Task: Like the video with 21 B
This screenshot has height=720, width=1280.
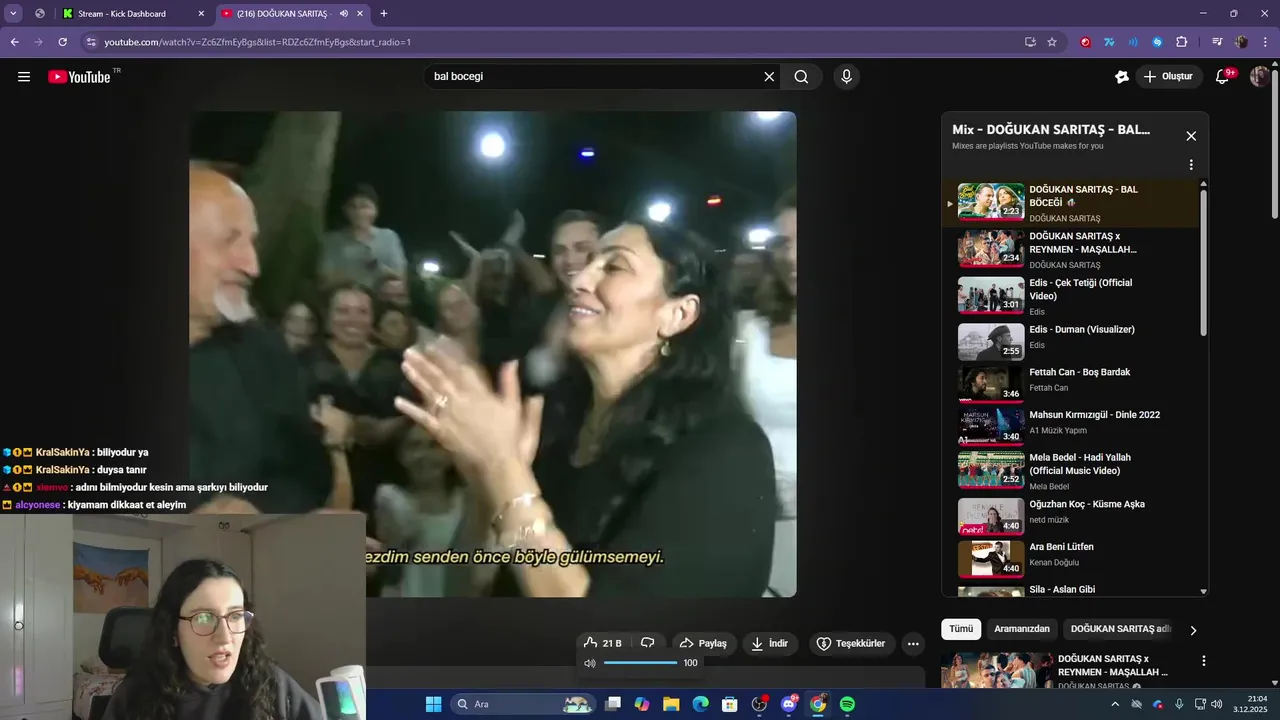Action: click(x=602, y=643)
